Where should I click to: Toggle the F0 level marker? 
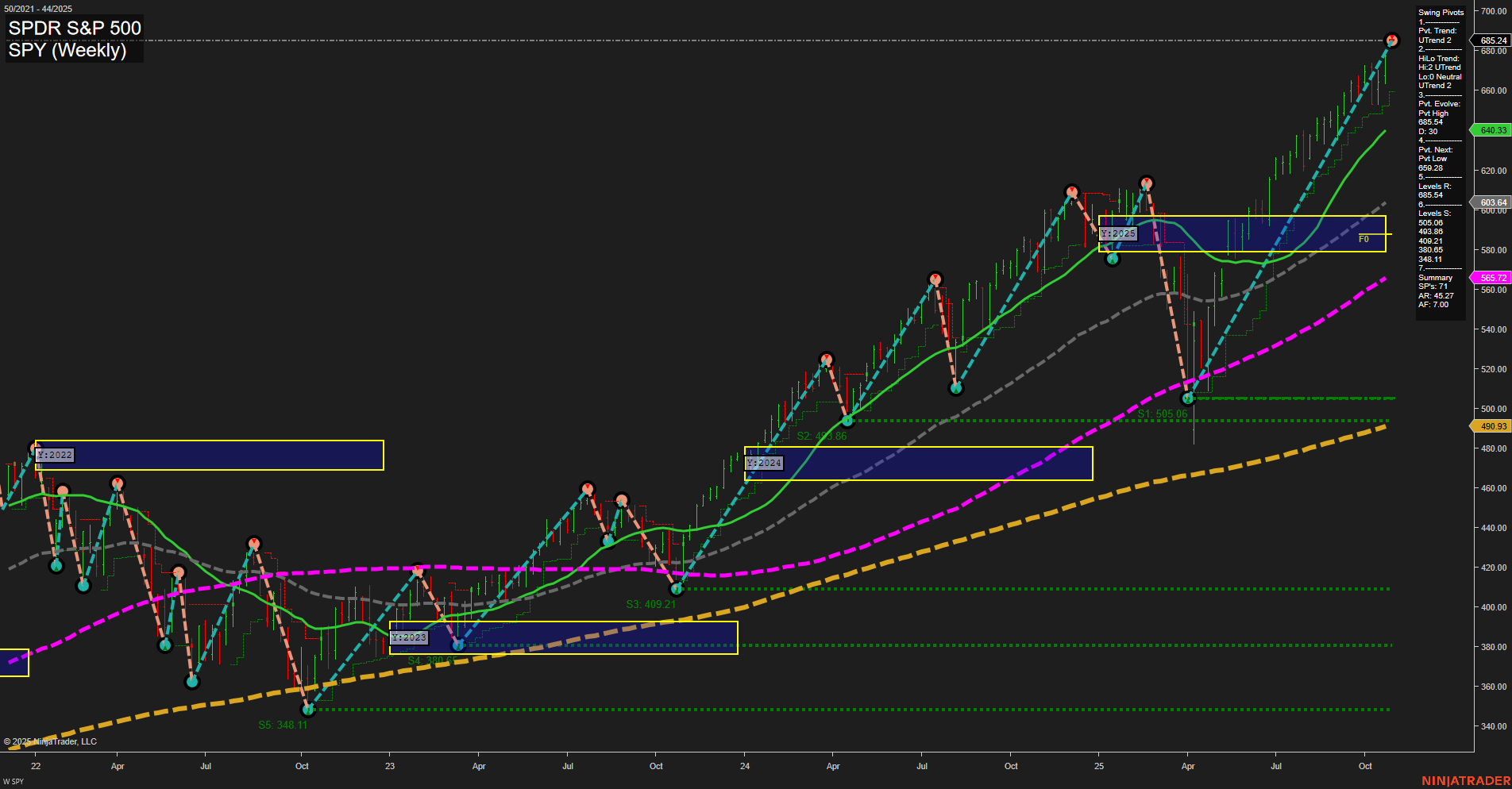1363,237
